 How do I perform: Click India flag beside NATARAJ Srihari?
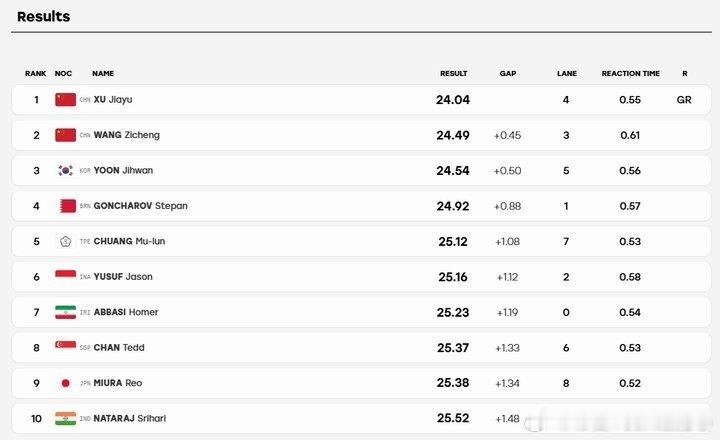point(65,418)
